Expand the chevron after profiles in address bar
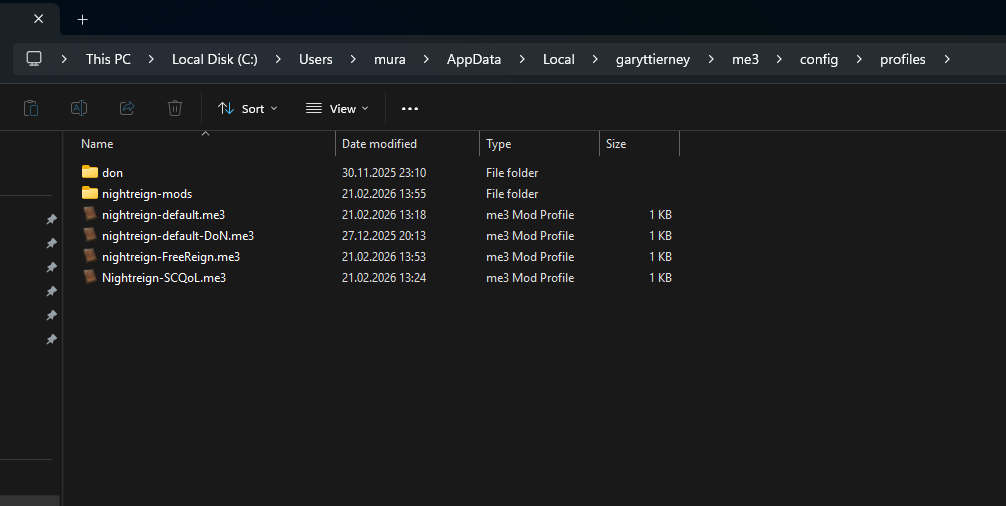Image resolution: width=1006 pixels, height=506 pixels. tap(946, 59)
